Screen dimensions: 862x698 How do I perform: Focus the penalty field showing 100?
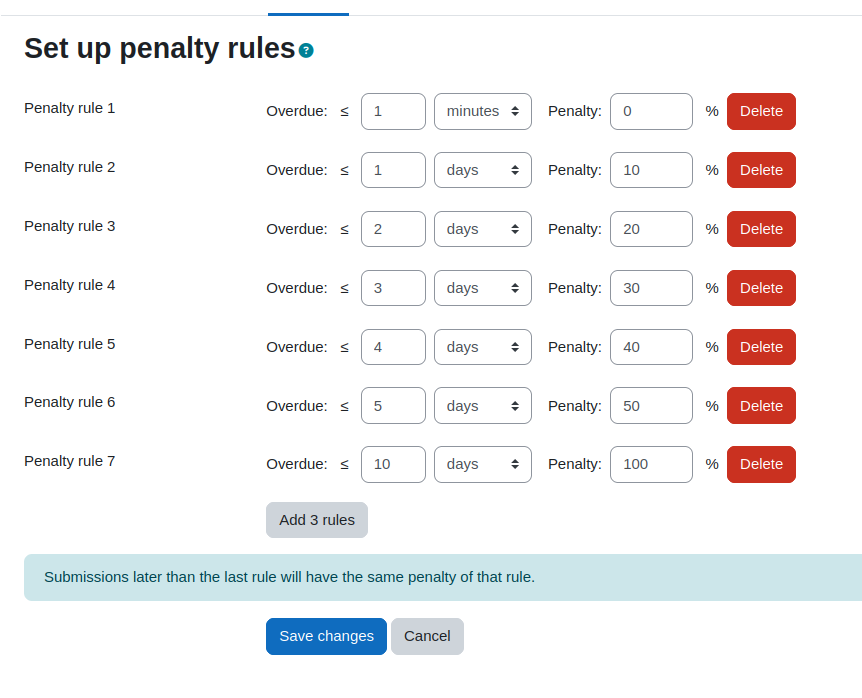point(651,464)
